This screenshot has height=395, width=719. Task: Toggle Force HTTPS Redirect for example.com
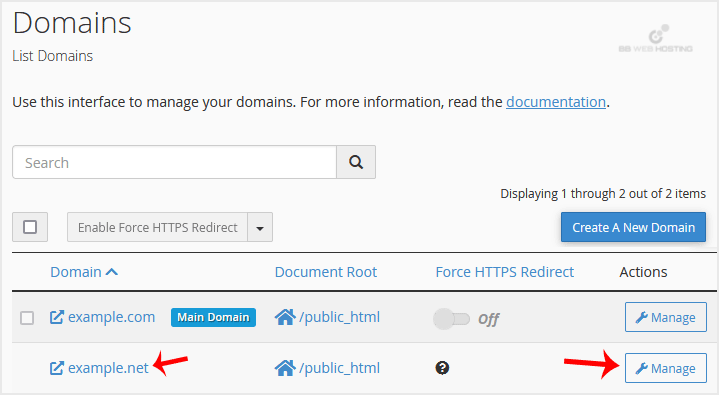click(x=452, y=319)
